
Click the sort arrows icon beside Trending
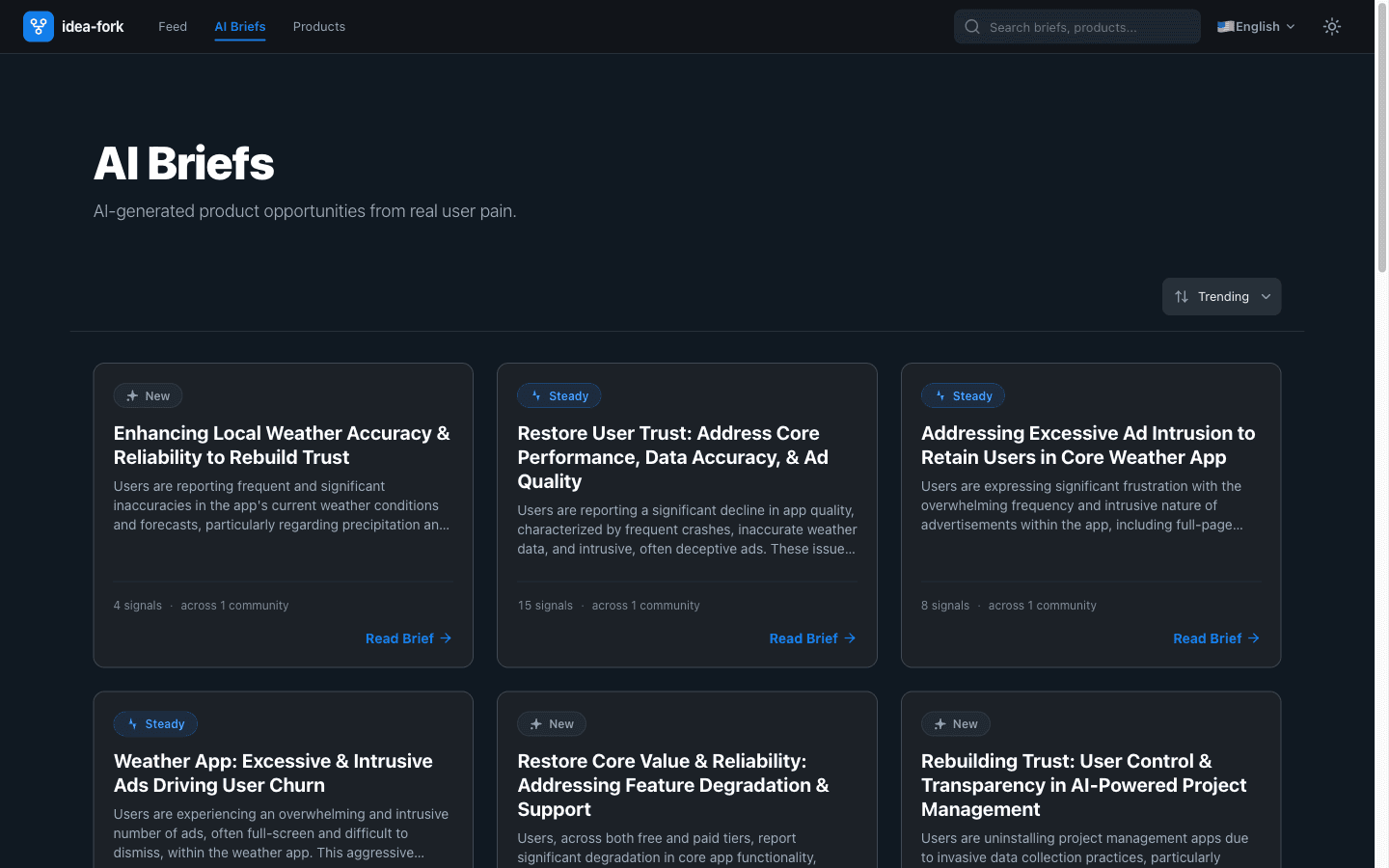pyautogui.click(x=1183, y=296)
